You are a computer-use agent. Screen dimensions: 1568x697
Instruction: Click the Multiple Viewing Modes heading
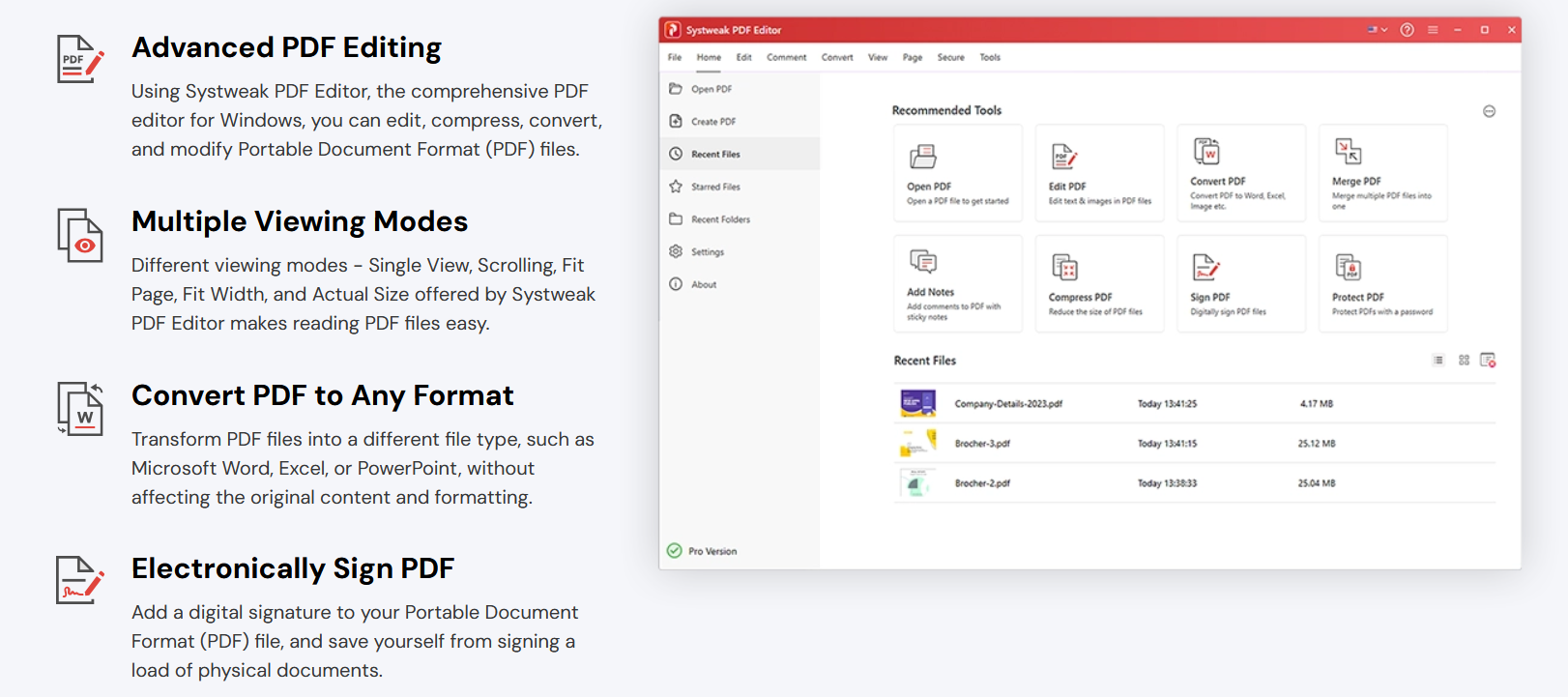pos(300,221)
